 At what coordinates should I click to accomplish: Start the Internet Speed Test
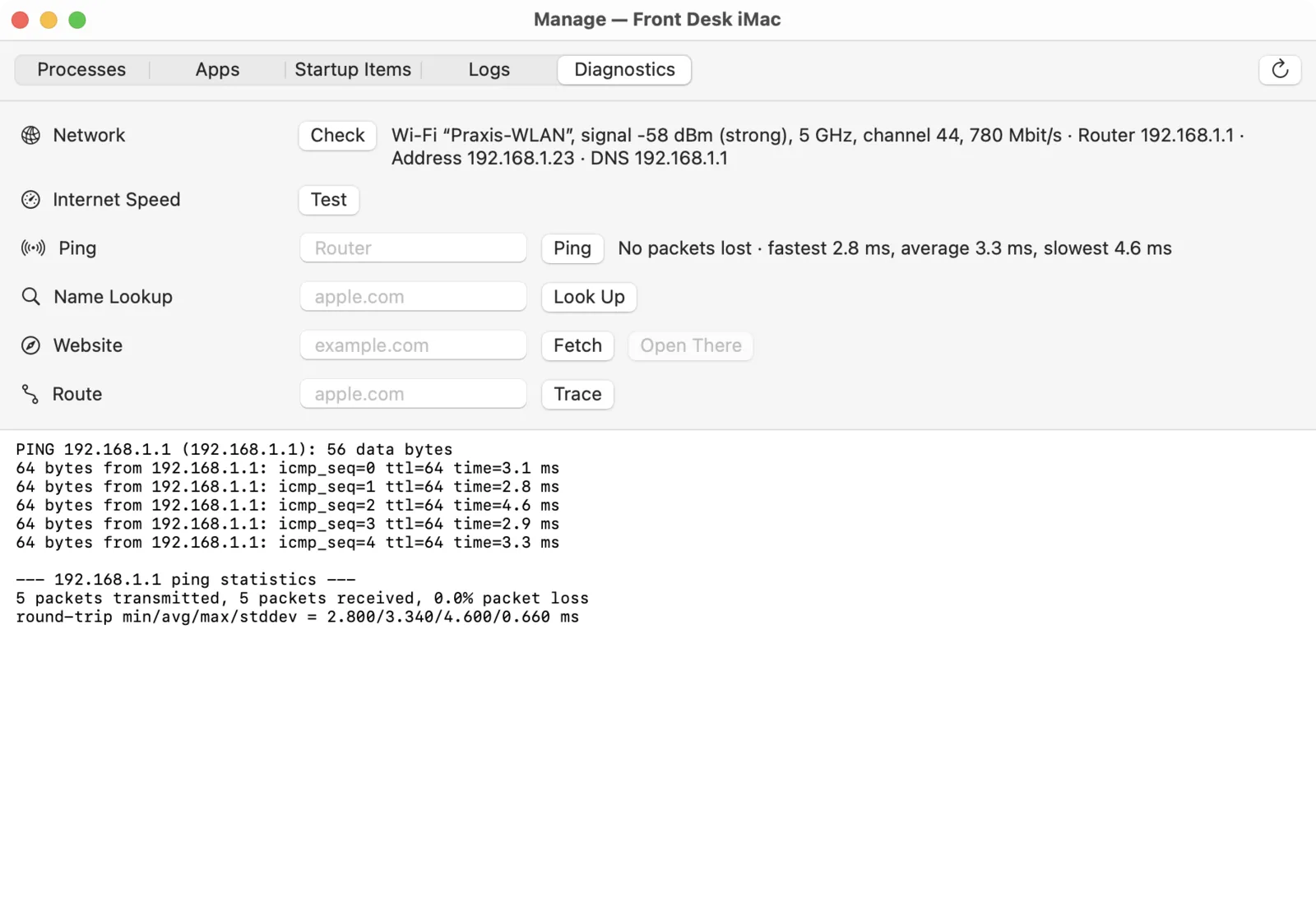(329, 200)
